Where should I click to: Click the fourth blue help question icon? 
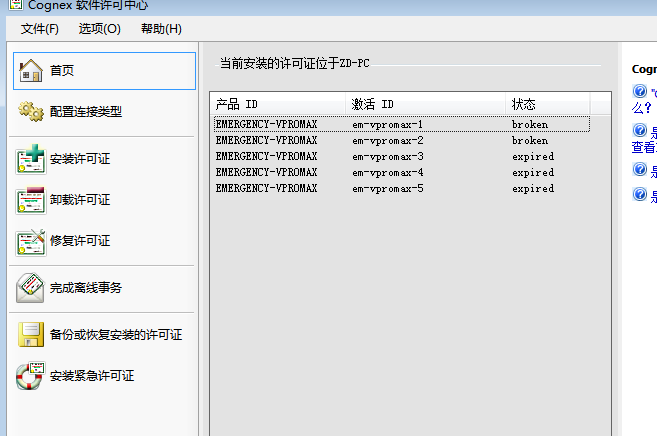[x=640, y=194]
